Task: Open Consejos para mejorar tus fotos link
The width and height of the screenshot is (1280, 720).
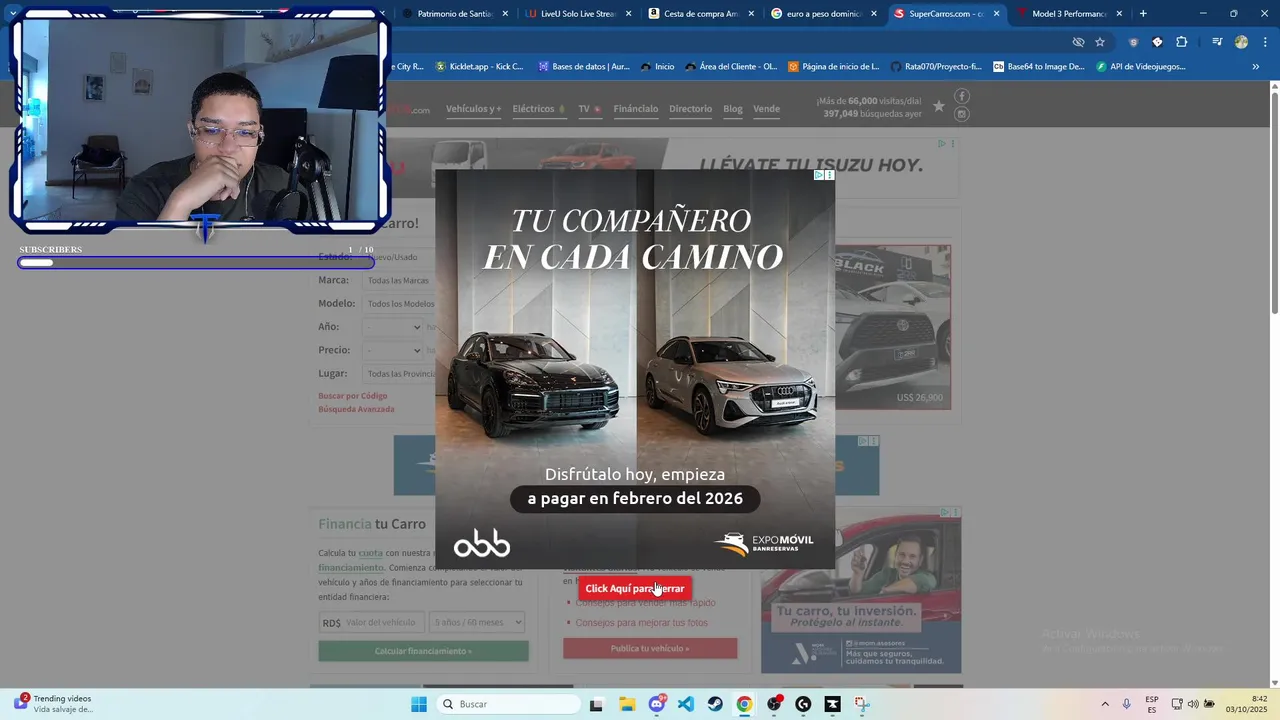Action: tap(641, 623)
